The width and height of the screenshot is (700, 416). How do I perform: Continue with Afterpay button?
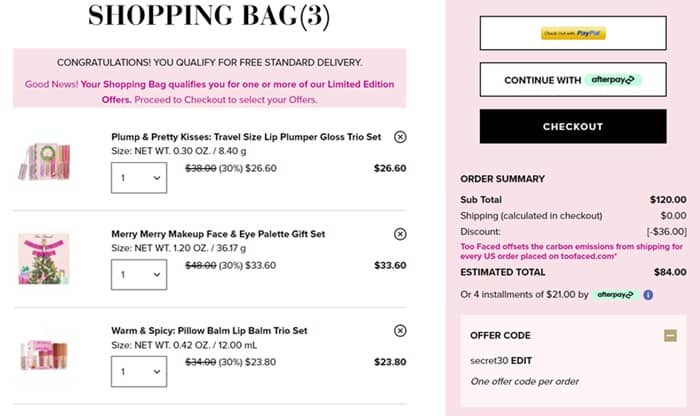[573, 80]
